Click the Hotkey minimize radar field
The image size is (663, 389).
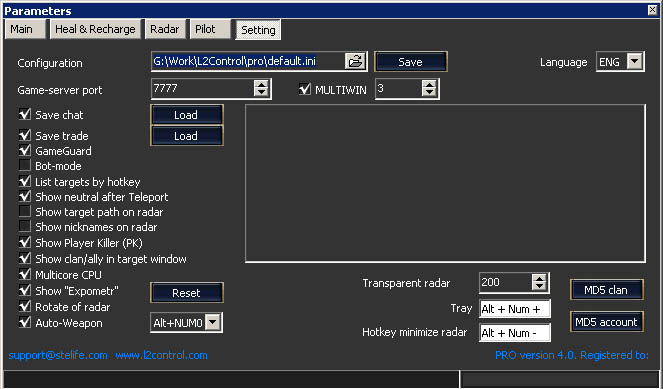click(x=515, y=333)
